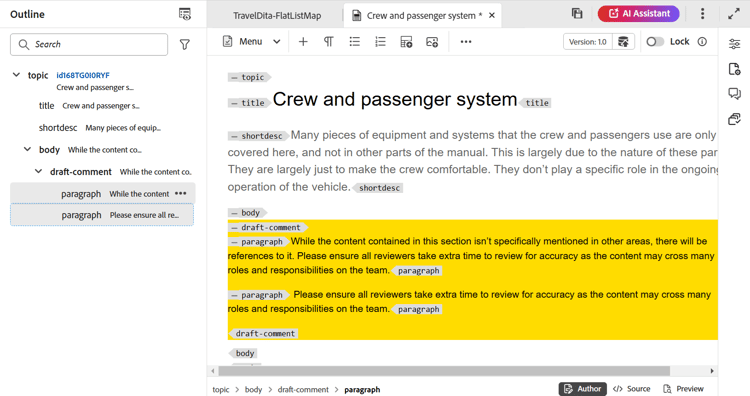Click draft-comment in the breadcrumb path
Viewport: 750px width, 396px height.
tap(303, 390)
